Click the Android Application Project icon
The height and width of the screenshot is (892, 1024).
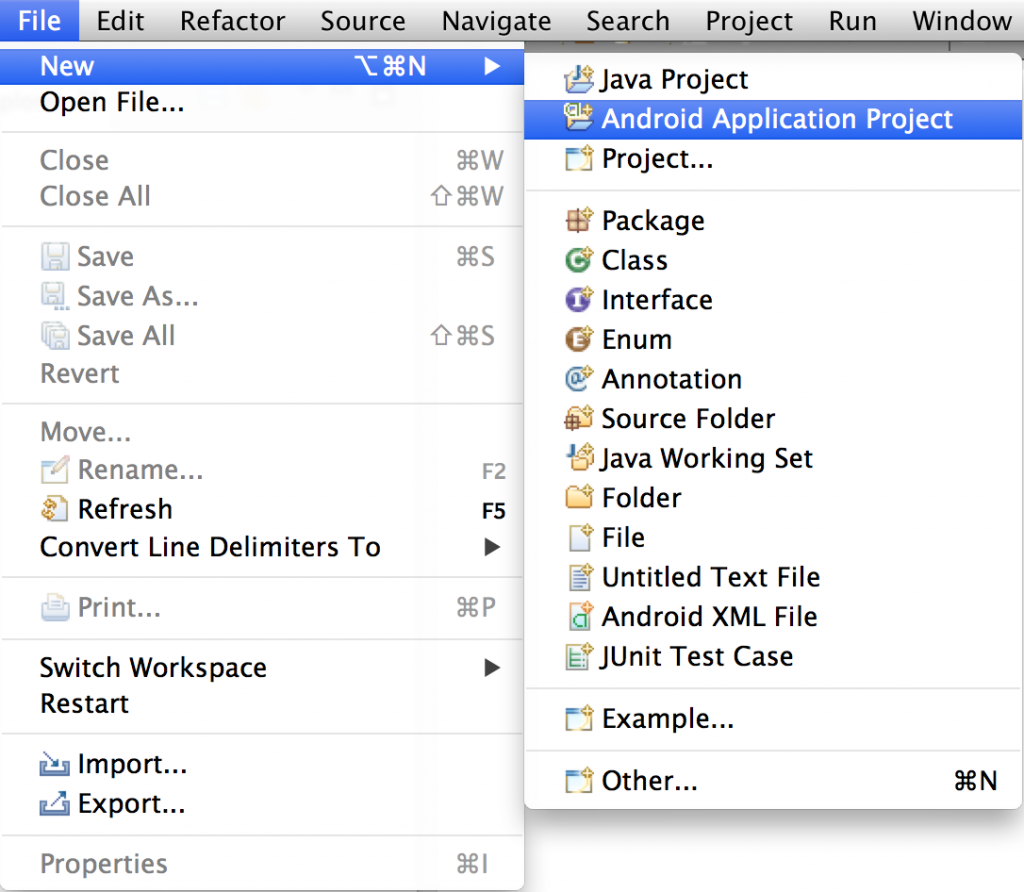[579, 118]
